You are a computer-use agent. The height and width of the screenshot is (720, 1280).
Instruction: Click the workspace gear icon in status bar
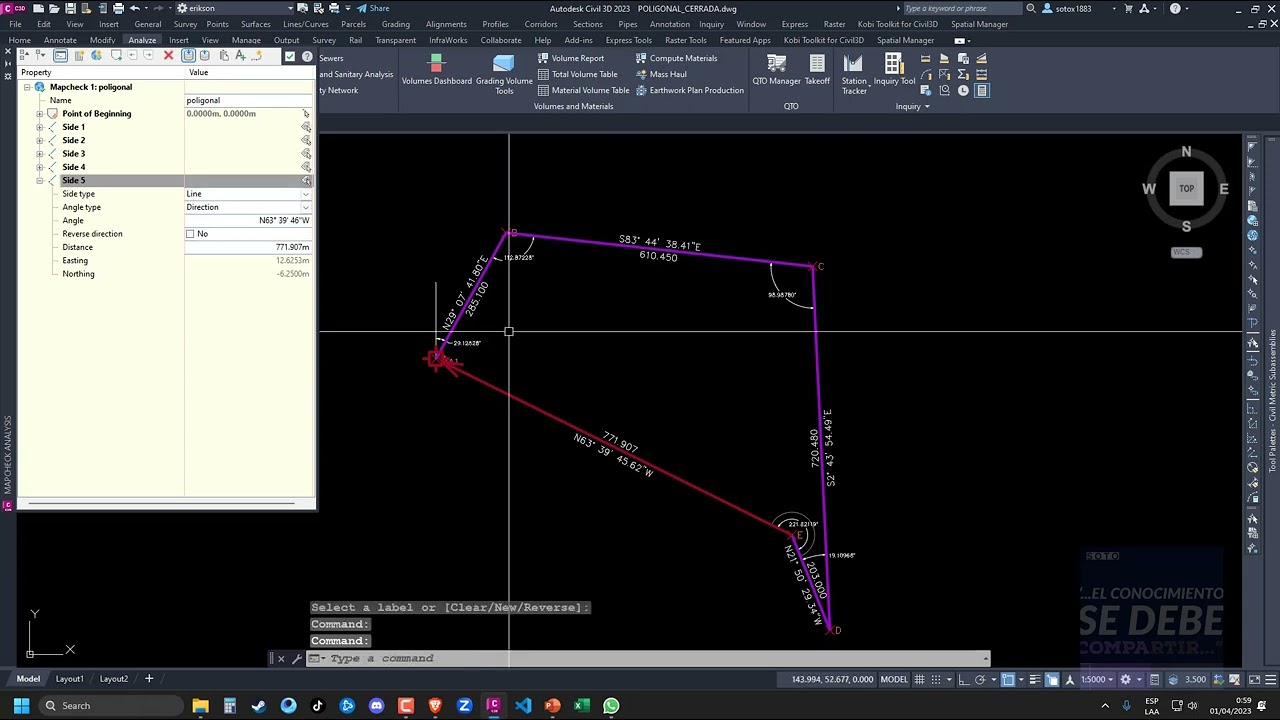[1125, 679]
